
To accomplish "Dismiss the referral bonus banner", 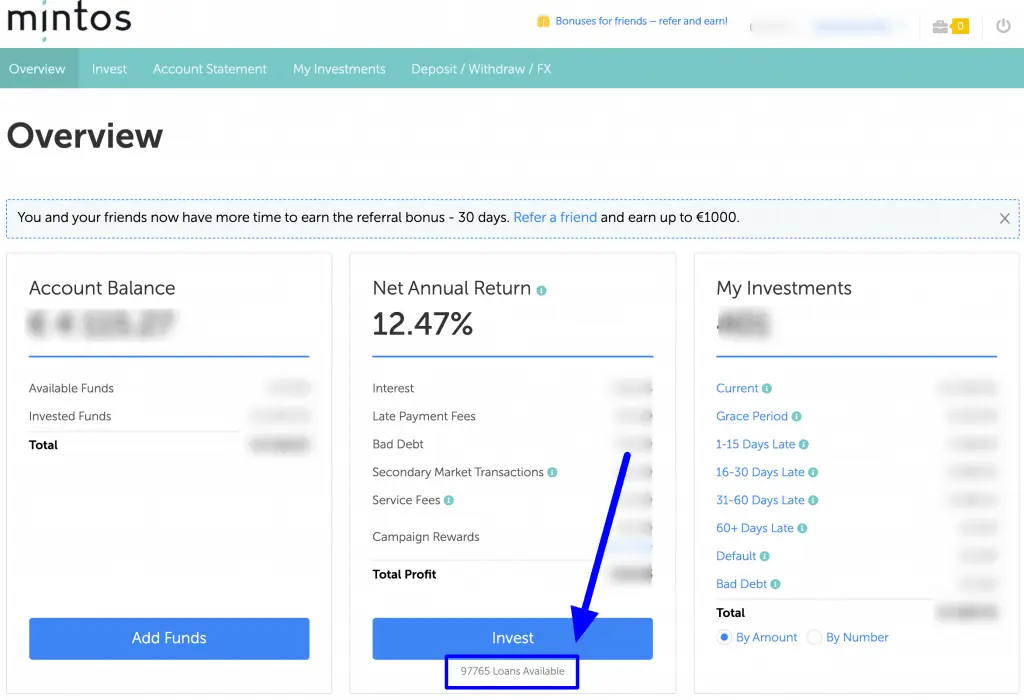I will coord(1004,218).
